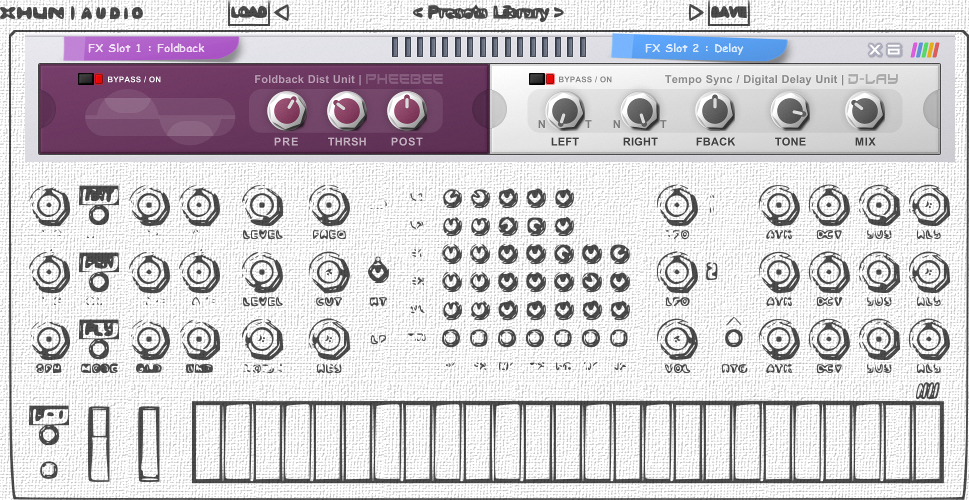Click the ATK knob in first LFO row
969x500 pixels.
coord(779,206)
